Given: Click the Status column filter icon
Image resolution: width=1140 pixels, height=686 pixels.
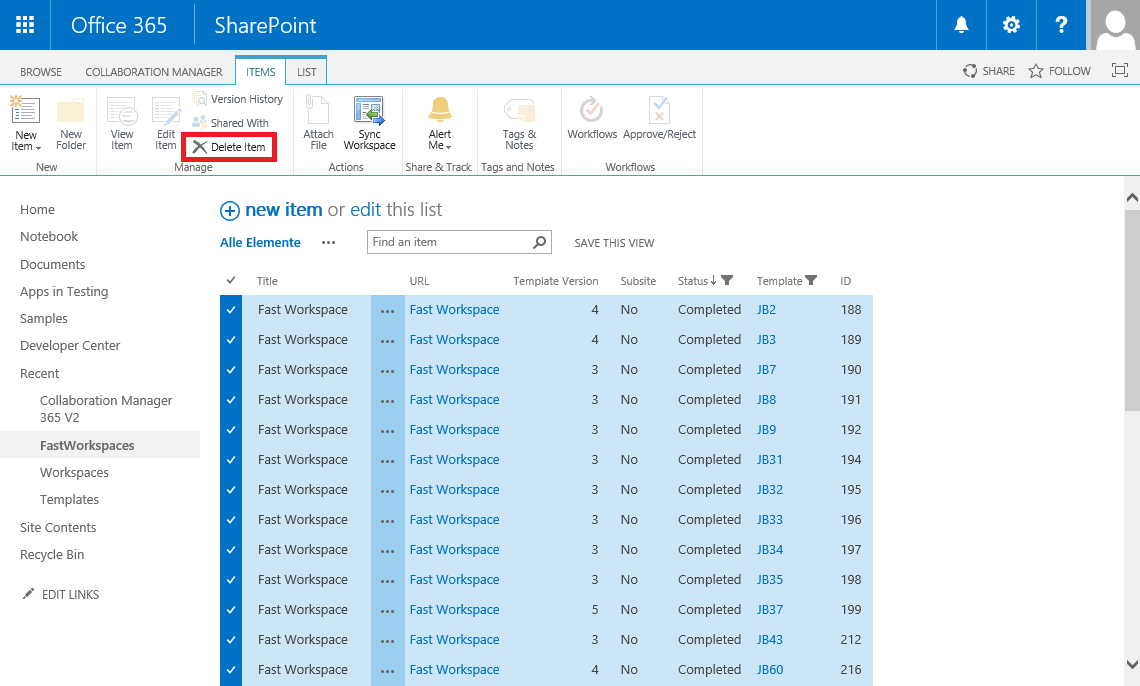Looking at the screenshot, I should coord(727,281).
